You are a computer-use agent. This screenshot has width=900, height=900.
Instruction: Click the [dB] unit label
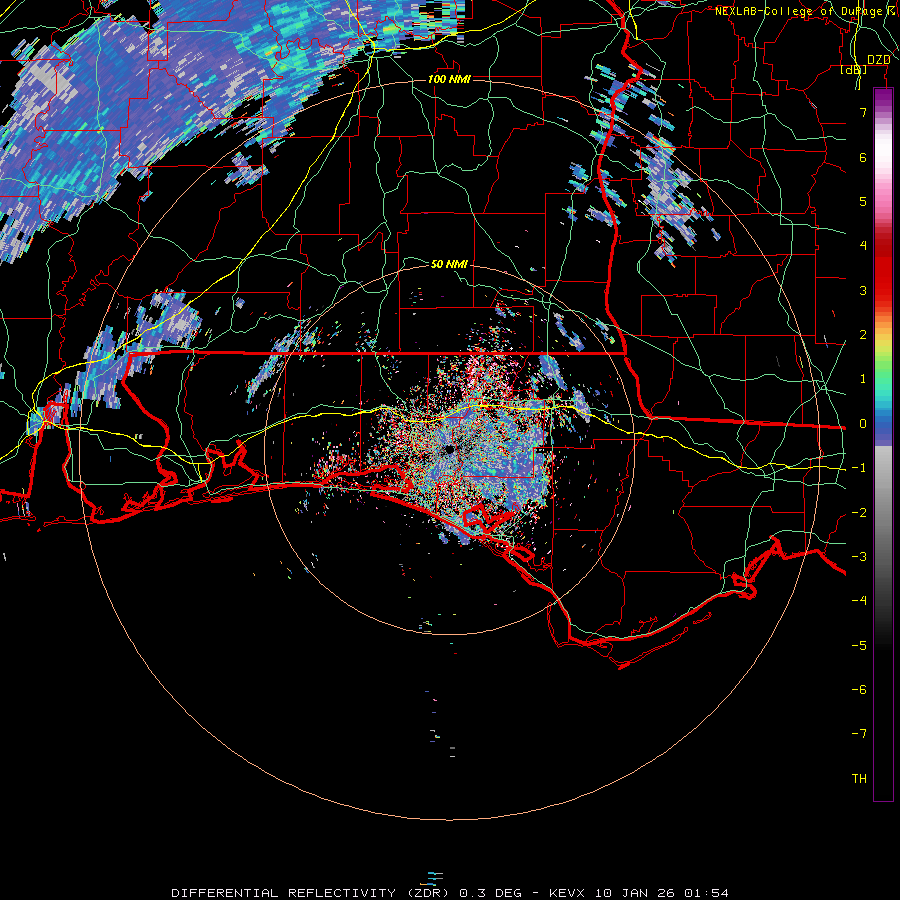point(854,70)
